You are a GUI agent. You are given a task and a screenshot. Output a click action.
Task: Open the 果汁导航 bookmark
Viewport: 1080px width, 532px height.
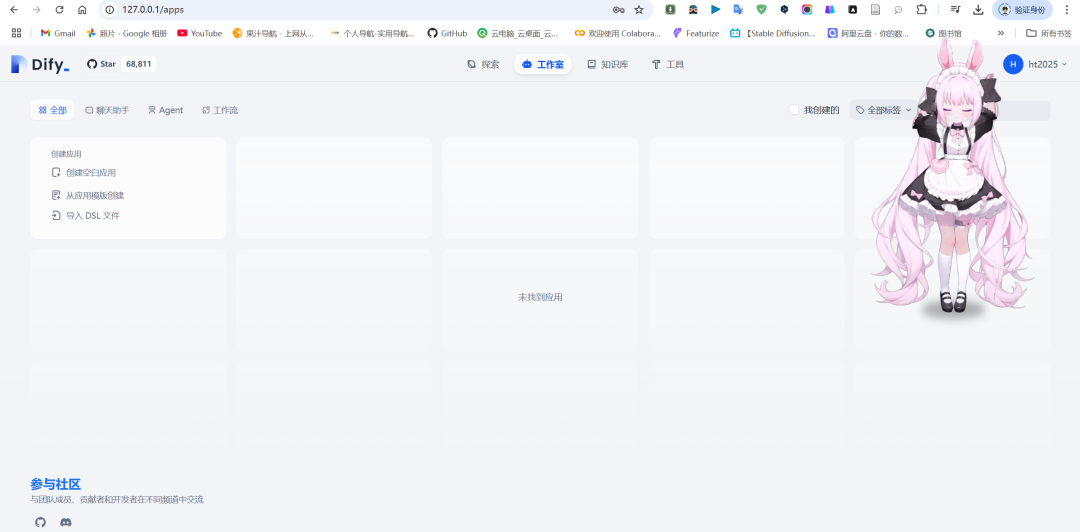[273, 33]
